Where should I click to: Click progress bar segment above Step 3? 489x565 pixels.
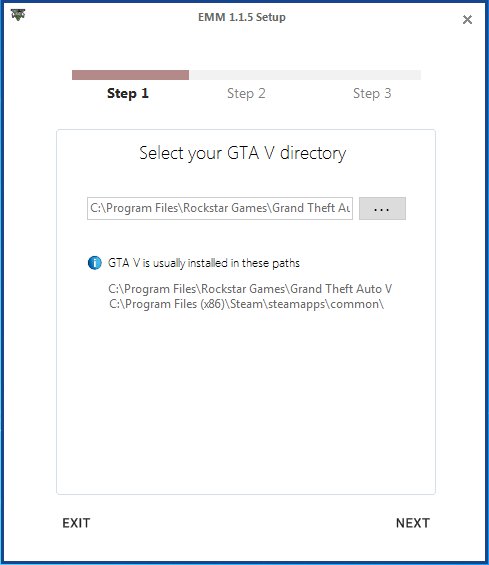[x=363, y=75]
